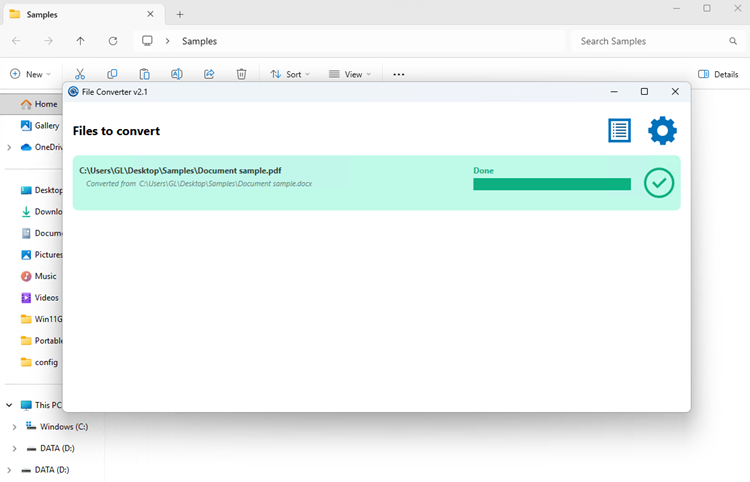Click the Share icon in toolbar
The height and width of the screenshot is (482, 750).
(x=209, y=74)
